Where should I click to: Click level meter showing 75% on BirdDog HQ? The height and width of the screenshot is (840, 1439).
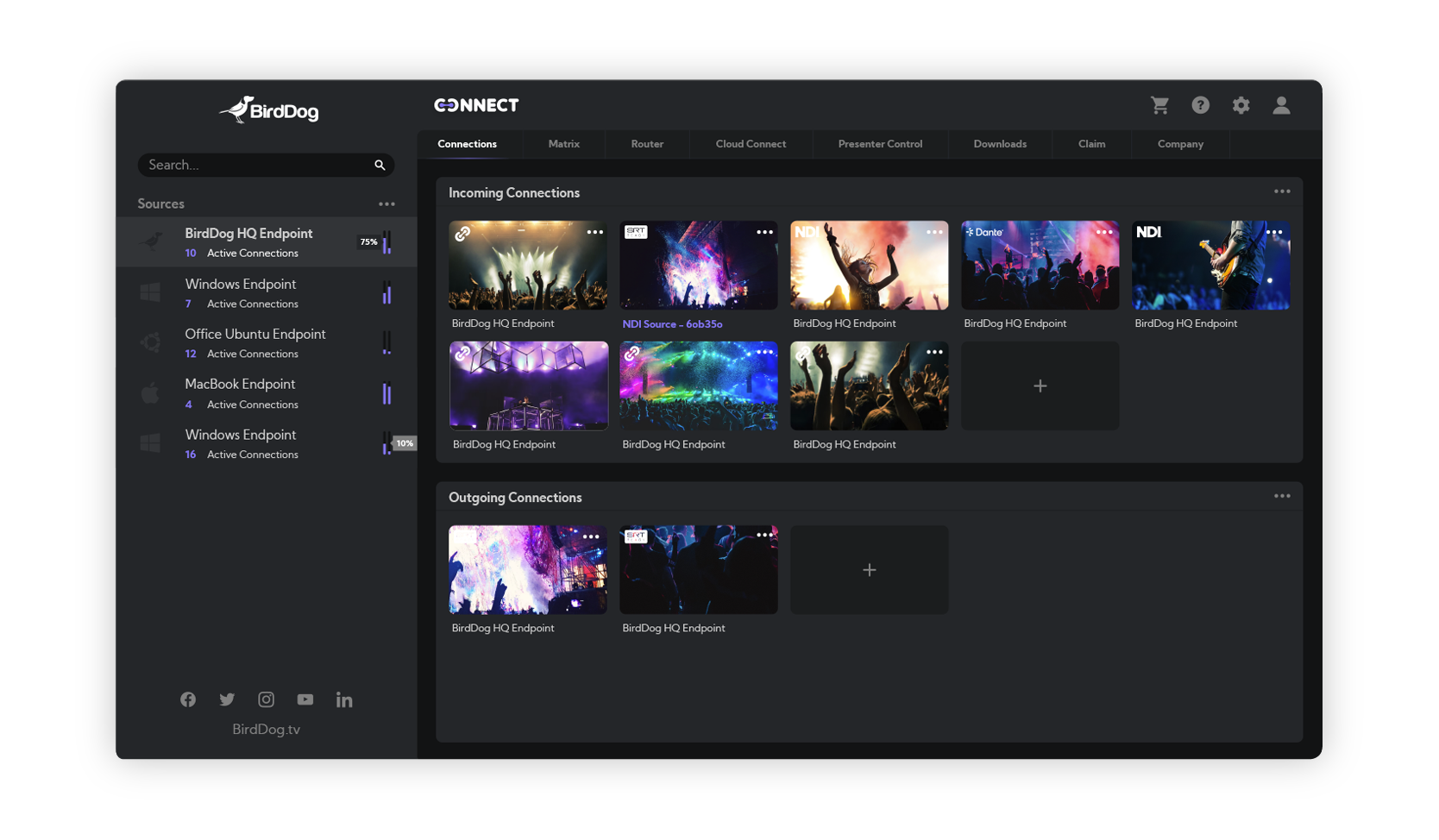pyautogui.click(x=386, y=242)
